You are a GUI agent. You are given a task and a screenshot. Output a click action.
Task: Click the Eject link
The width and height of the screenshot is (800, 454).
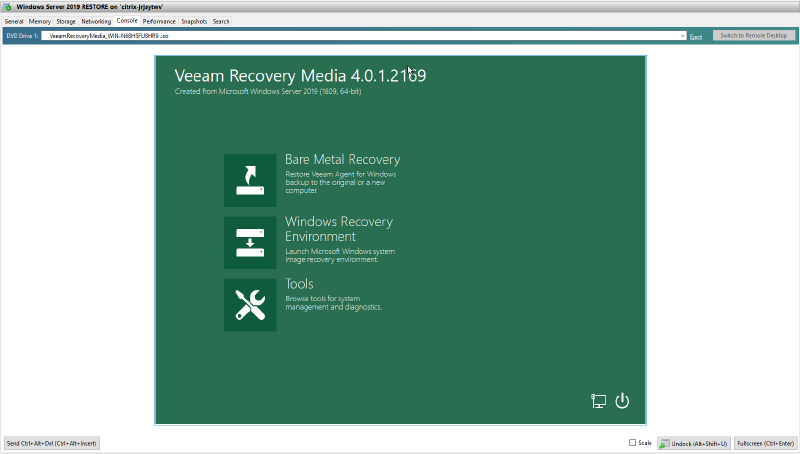click(695, 37)
